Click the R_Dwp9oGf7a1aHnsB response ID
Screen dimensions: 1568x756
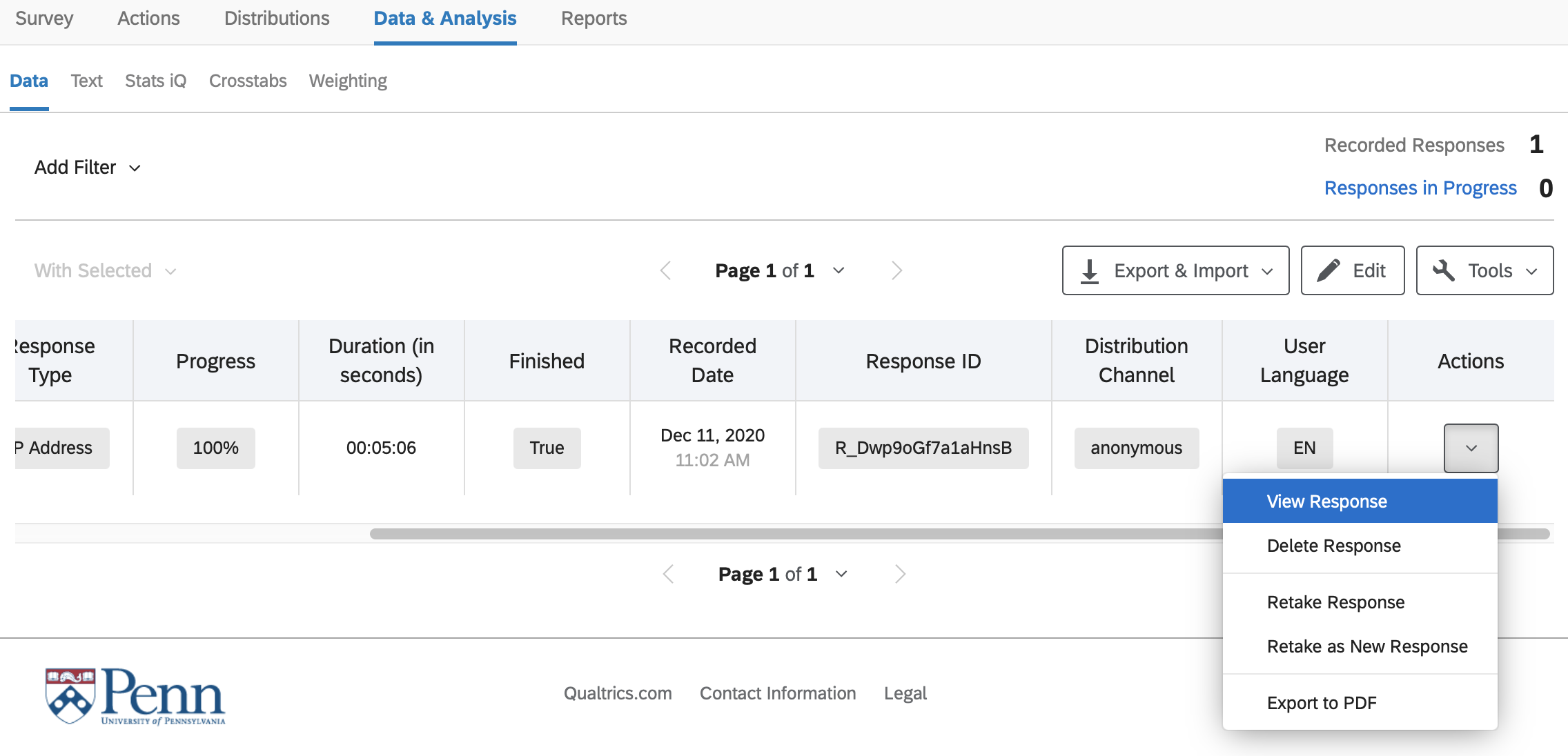click(923, 448)
